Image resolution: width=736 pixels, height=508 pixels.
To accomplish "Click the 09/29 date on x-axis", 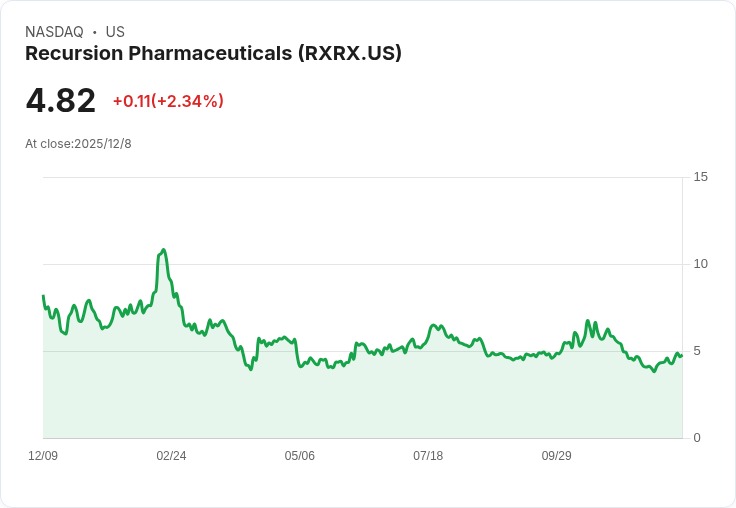I will 556,456.
